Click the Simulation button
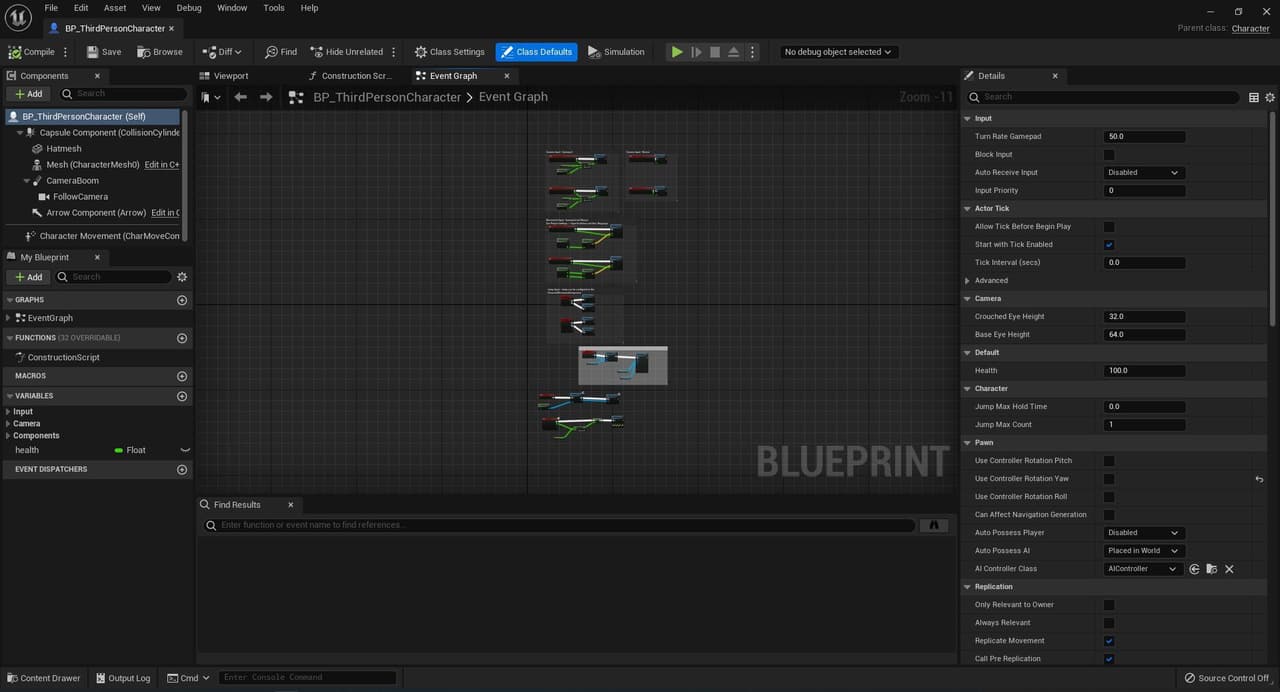1280x692 pixels. [x=616, y=52]
